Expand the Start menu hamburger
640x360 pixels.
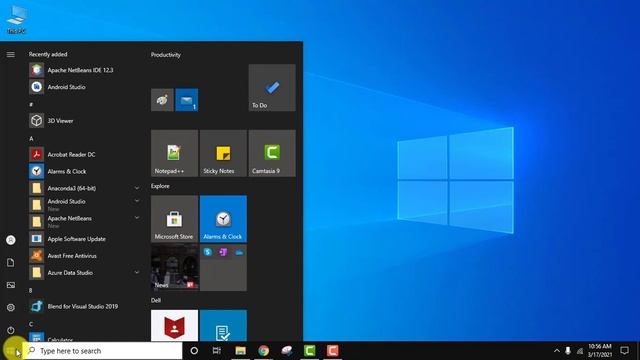pyautogui.click(x=11, y=54)
